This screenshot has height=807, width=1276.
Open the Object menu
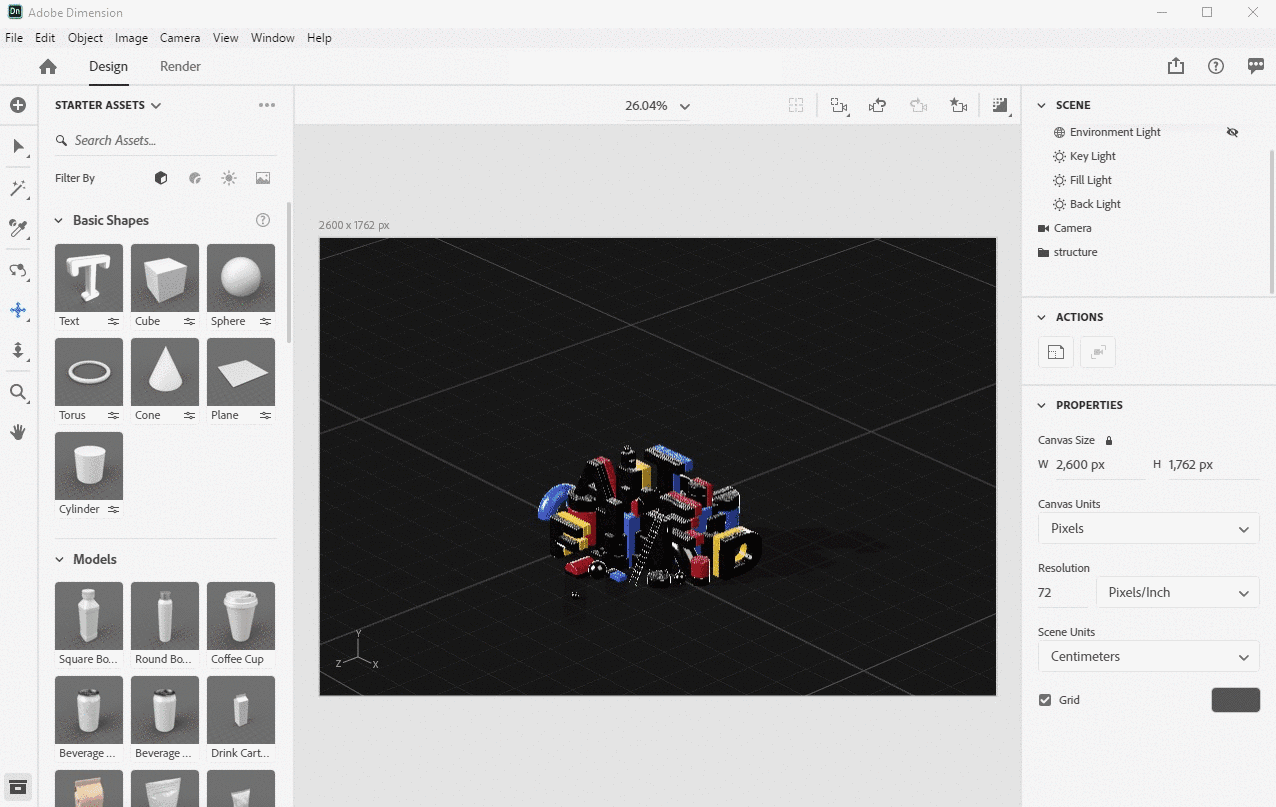pyautogui.click(x=85, y=38)
